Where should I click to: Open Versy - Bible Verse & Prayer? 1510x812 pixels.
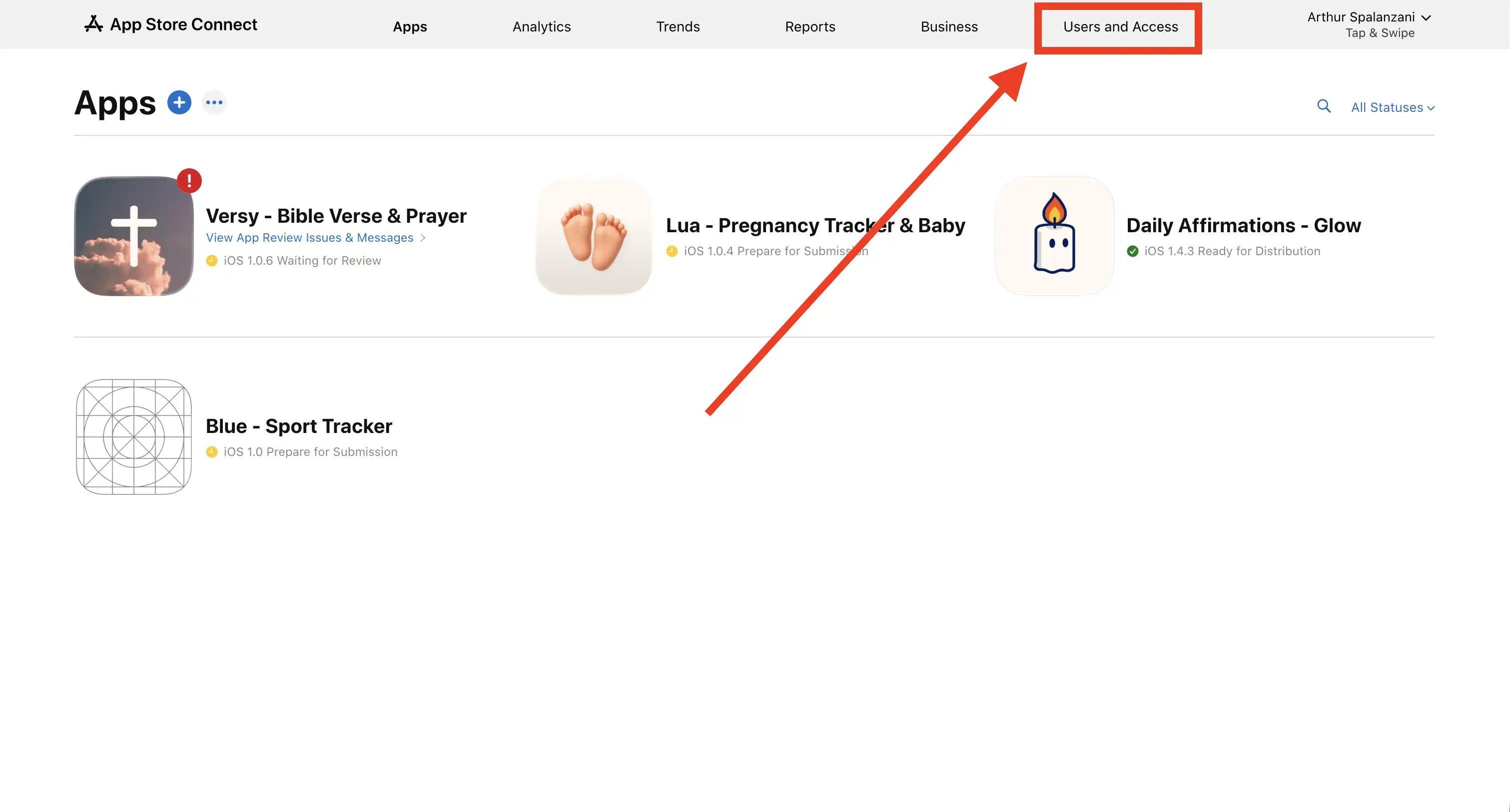coord(336,216)
